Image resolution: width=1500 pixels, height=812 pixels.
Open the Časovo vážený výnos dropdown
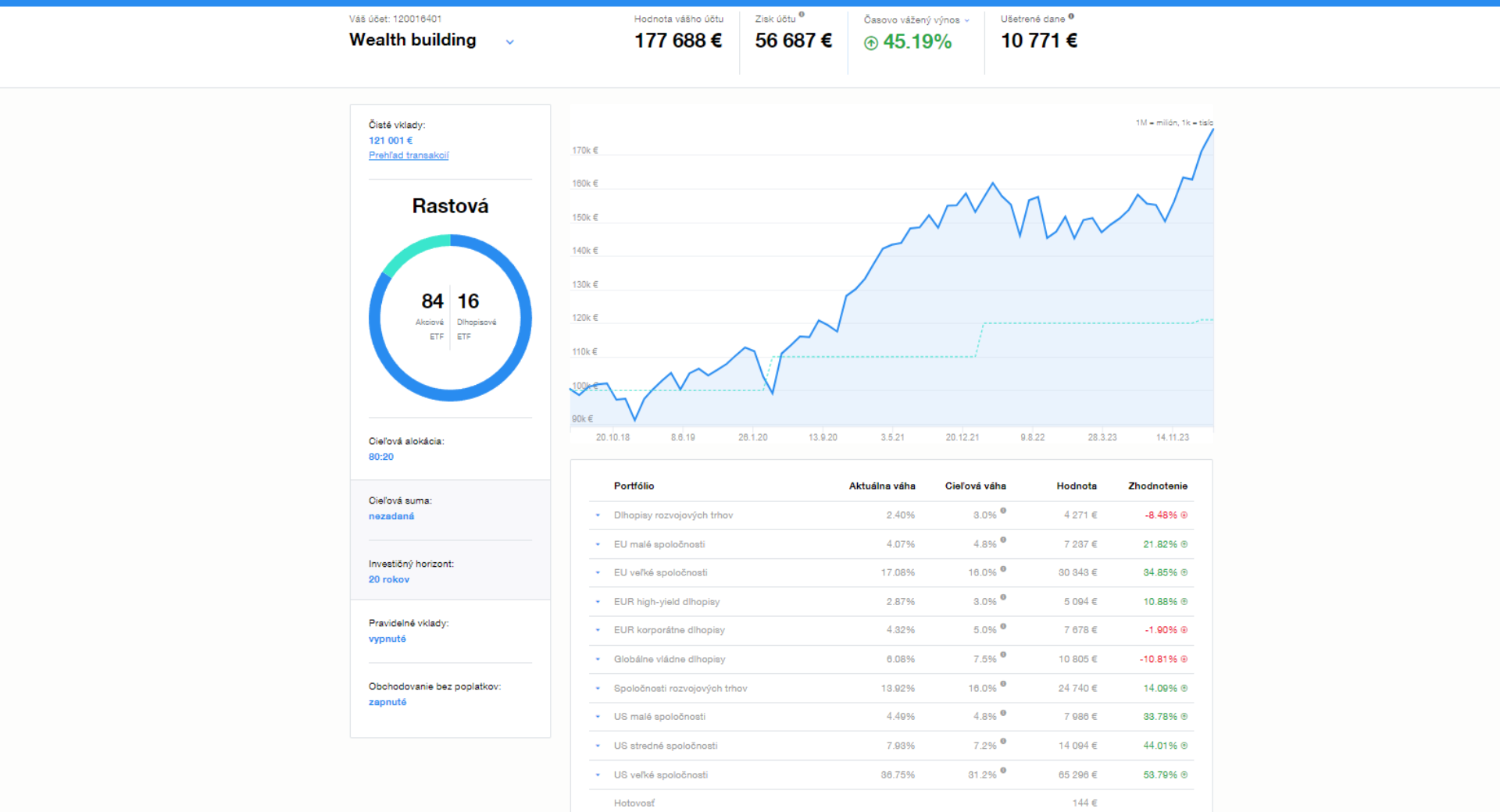966,20
